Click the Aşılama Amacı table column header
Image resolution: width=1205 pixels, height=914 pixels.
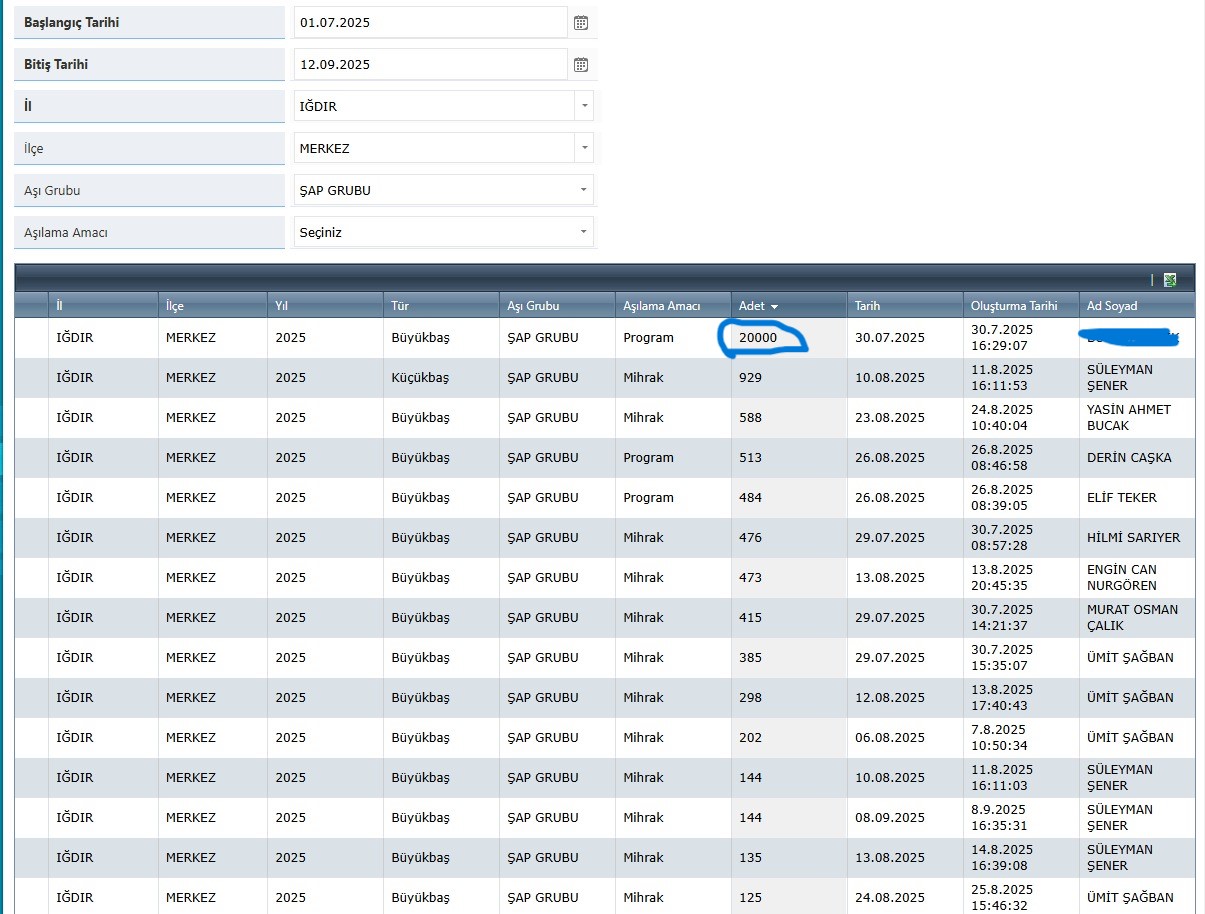661,306
